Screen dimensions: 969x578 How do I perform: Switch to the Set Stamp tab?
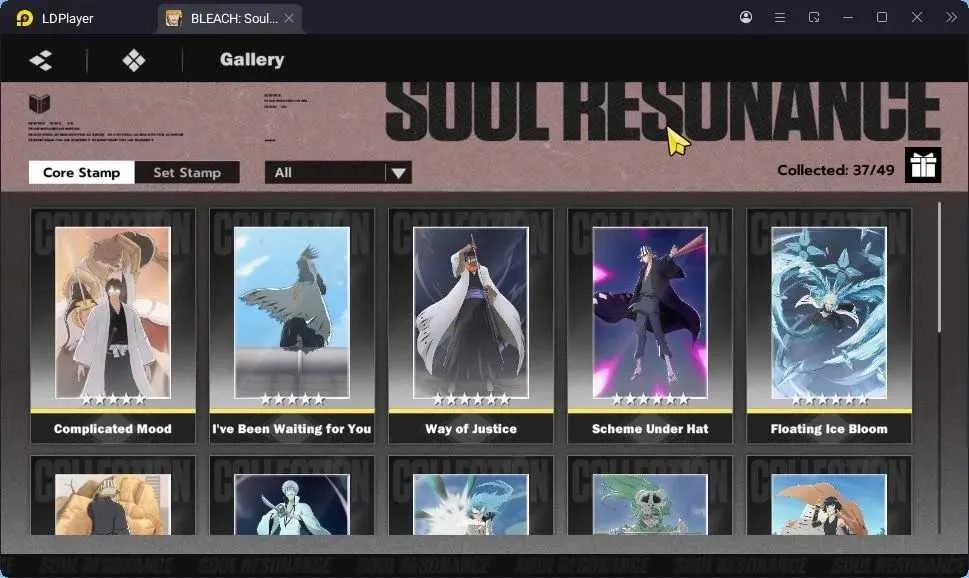(x=187, y=172)
